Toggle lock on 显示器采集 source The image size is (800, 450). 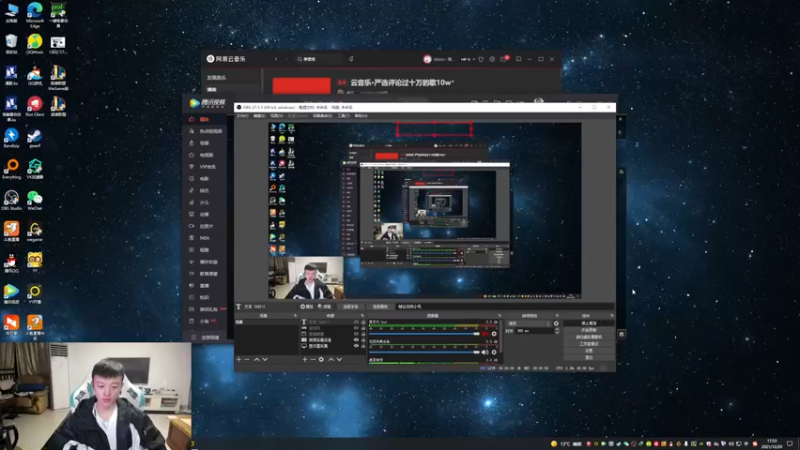click(363, 346)
